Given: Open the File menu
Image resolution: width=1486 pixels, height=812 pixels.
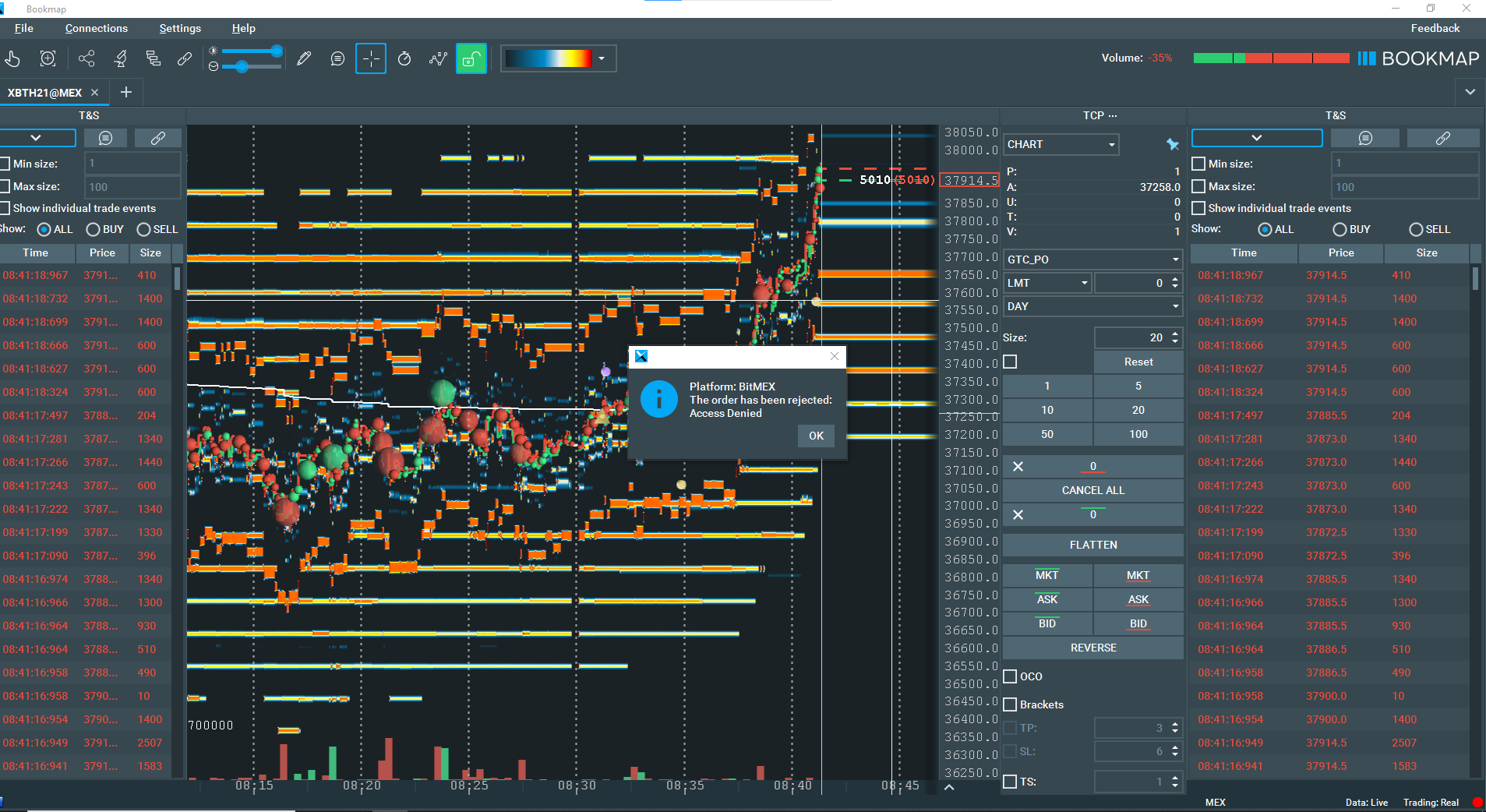Looking at the screenshot, I should point(24,28).
